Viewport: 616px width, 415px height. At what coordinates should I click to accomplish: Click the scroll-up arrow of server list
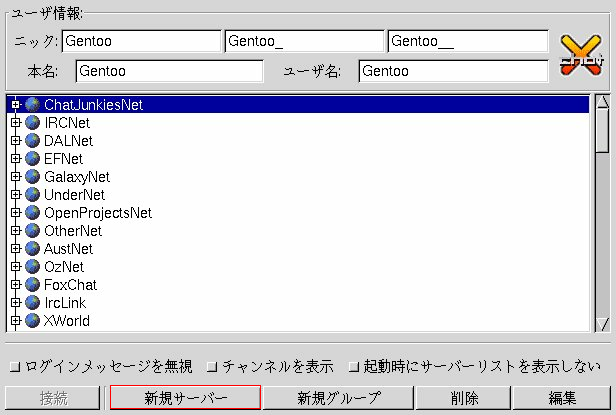(603, 102)
